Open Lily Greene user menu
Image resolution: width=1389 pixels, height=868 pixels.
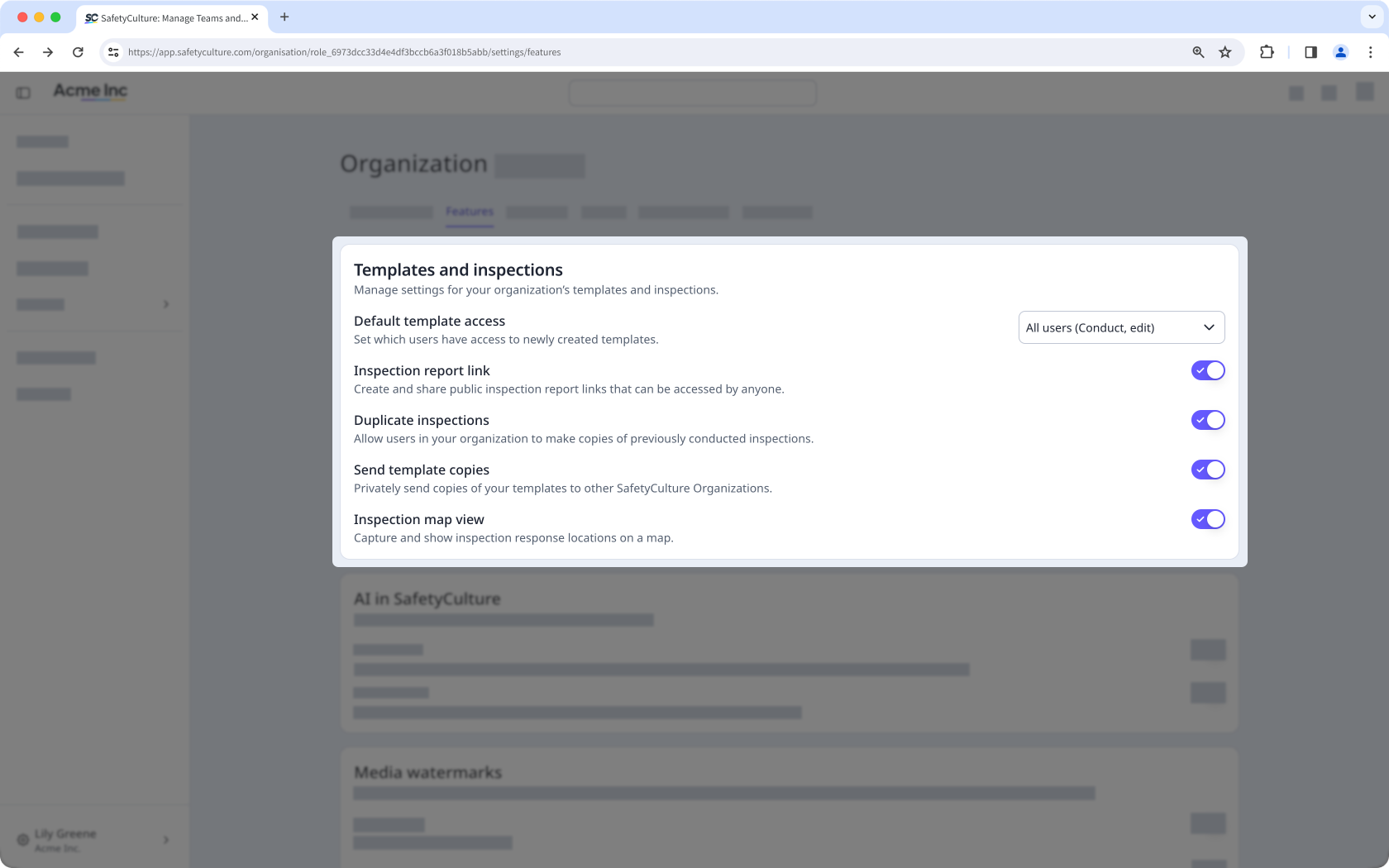pyautogui.click(x=93, y=840)
